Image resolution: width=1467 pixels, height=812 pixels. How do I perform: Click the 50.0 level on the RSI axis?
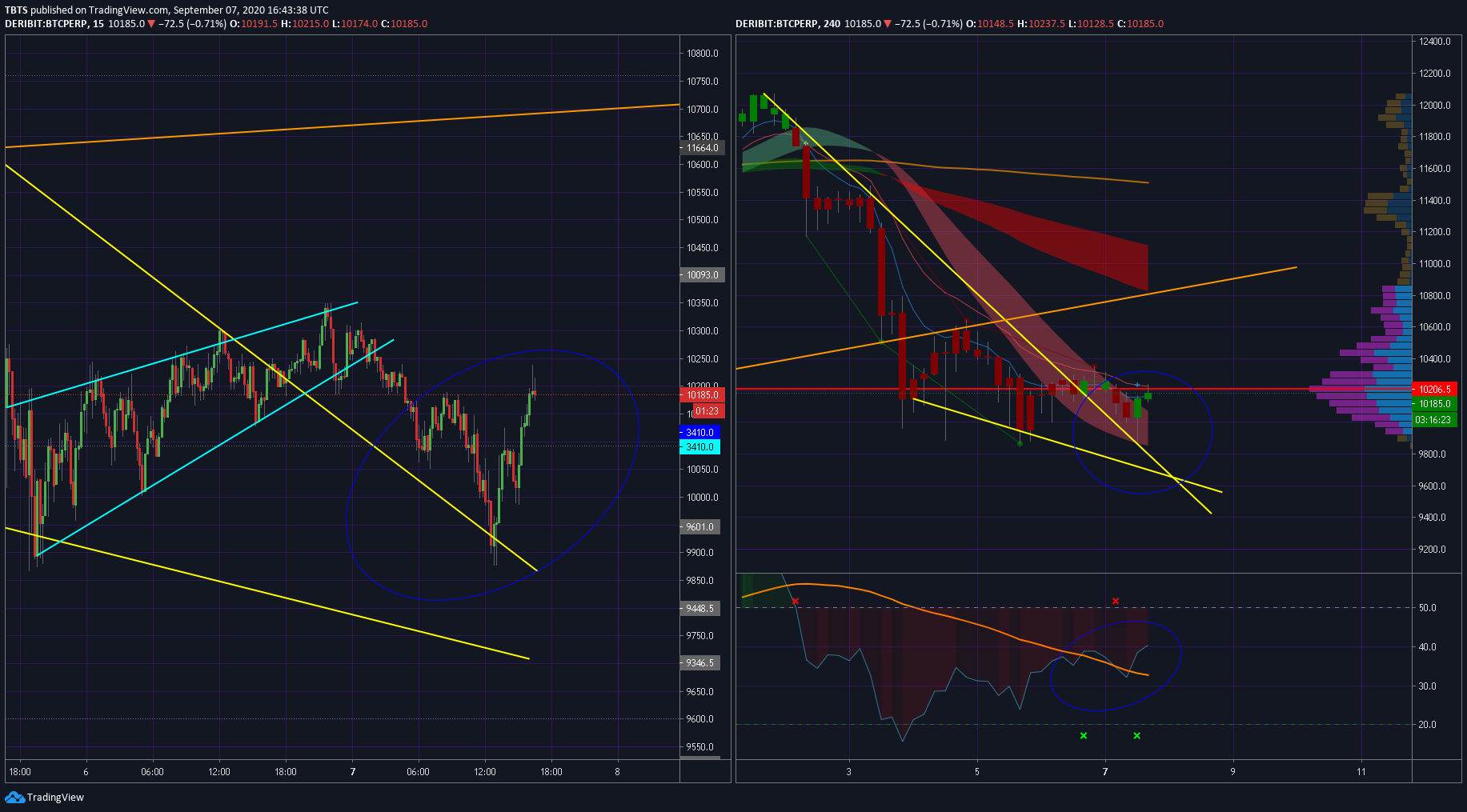pyautogui.click(x=1428, y=608)
